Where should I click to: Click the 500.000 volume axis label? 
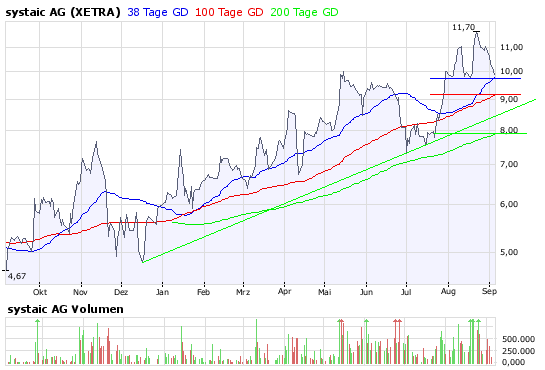coord(518,339)
